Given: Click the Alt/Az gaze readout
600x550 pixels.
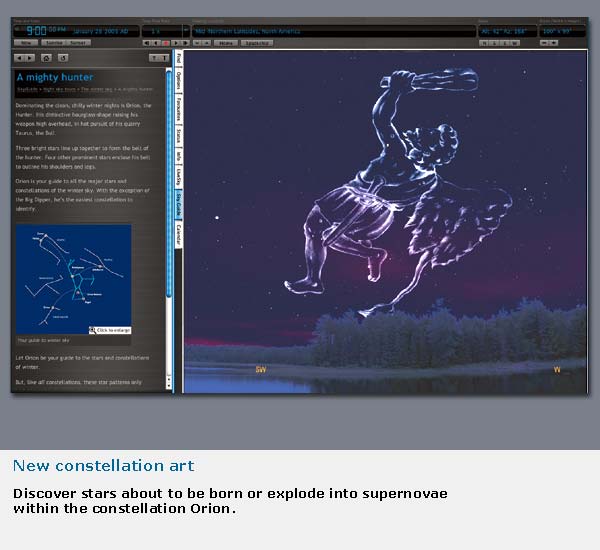Looking at the screenshot, I should coord(507,31).
